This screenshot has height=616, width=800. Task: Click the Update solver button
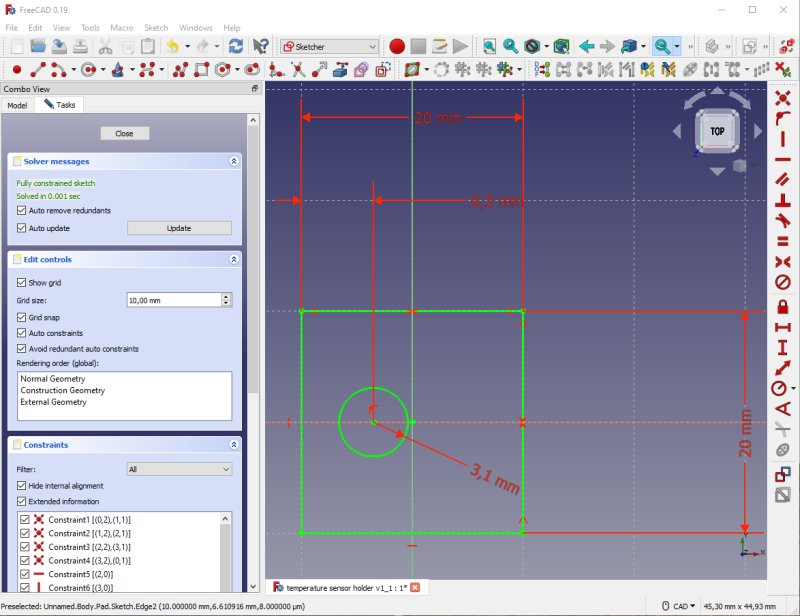click(179, 228)
